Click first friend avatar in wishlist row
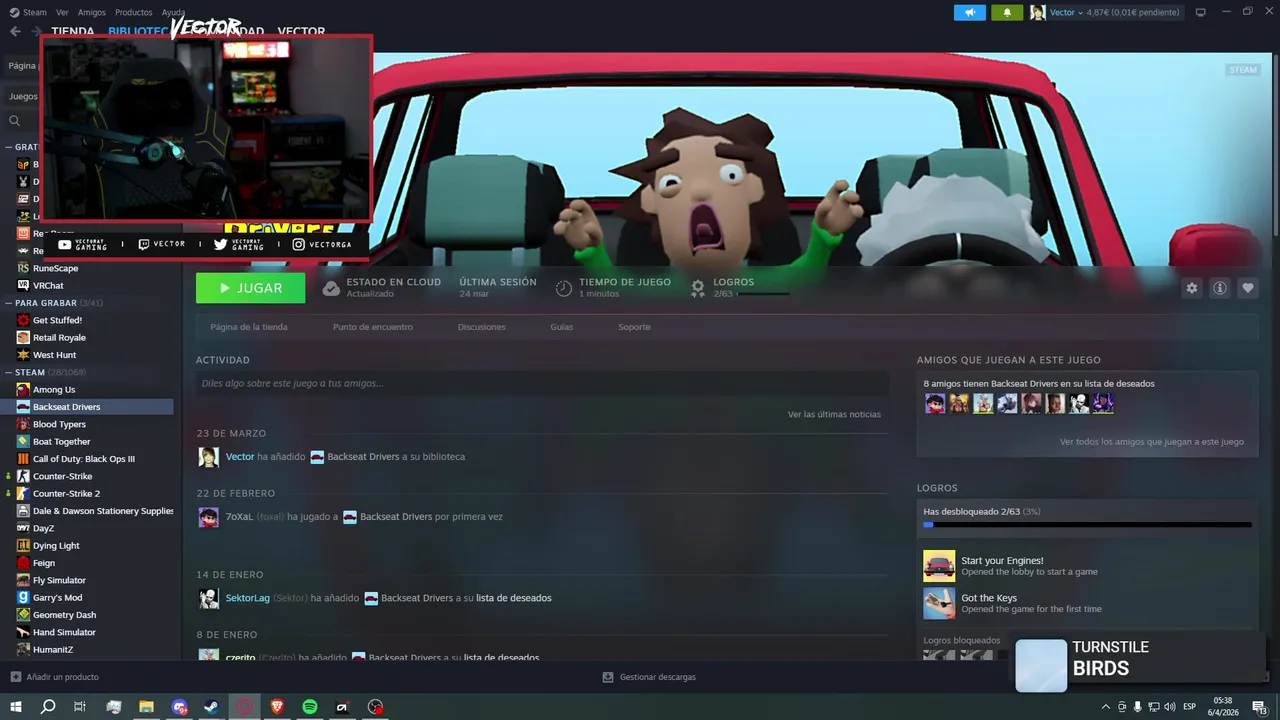The height and width of the screenshot is (720, 1280). pyautogui.click(x=935, y=403)
